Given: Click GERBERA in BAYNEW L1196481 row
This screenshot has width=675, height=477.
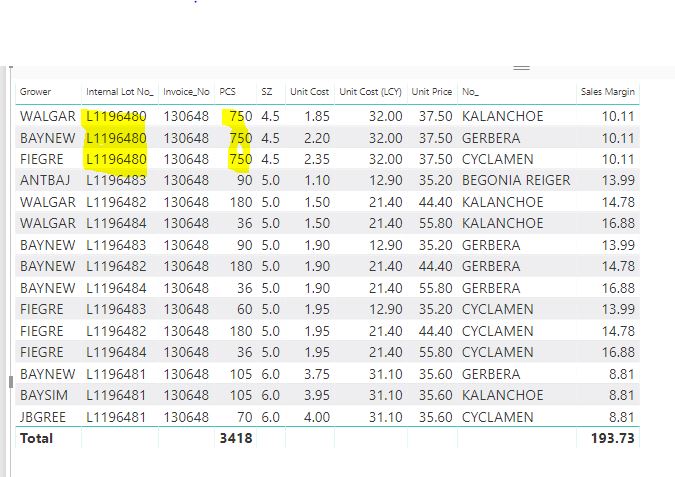Looking at the screenshot, I should 491,374.
